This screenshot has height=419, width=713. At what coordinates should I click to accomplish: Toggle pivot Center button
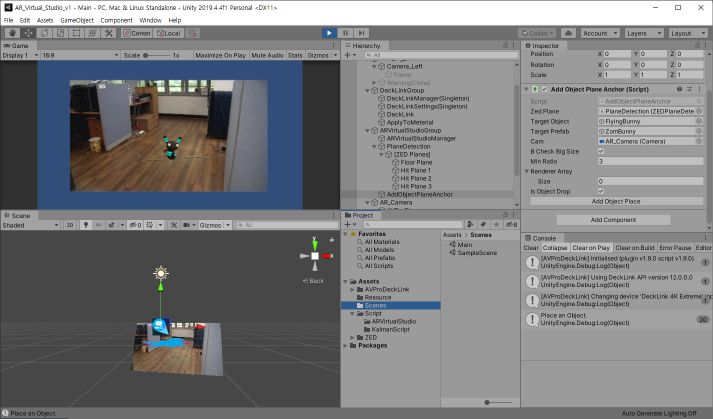coord(136,33)
